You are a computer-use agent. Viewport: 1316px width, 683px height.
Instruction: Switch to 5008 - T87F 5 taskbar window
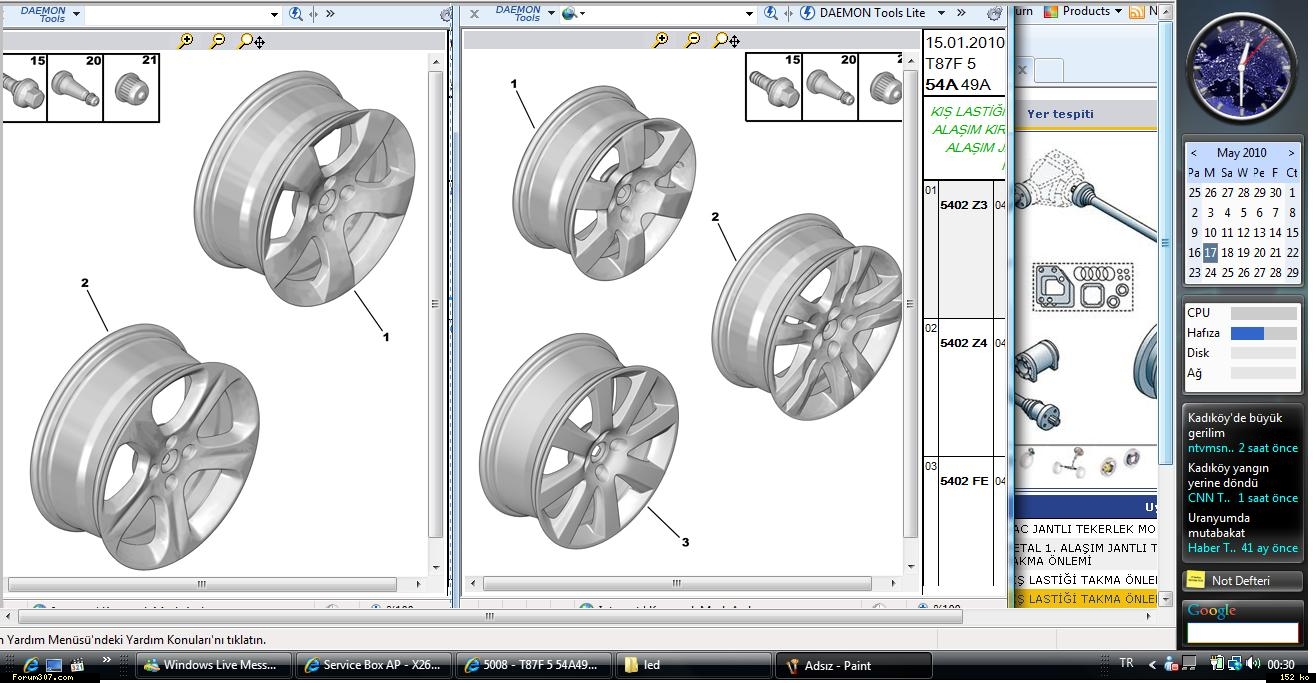[x=534, y=665]
